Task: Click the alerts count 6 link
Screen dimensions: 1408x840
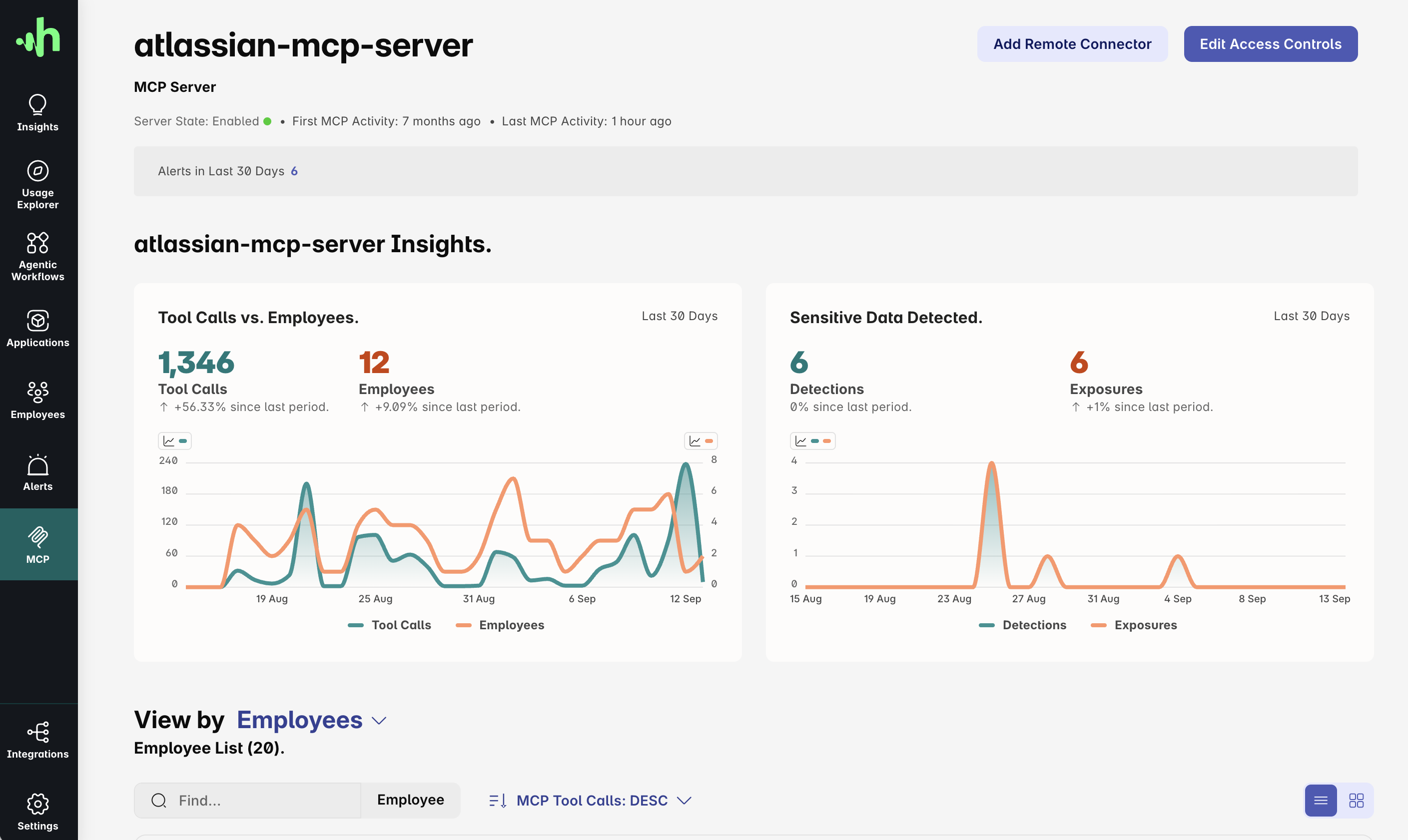Action: click(294, 171)
